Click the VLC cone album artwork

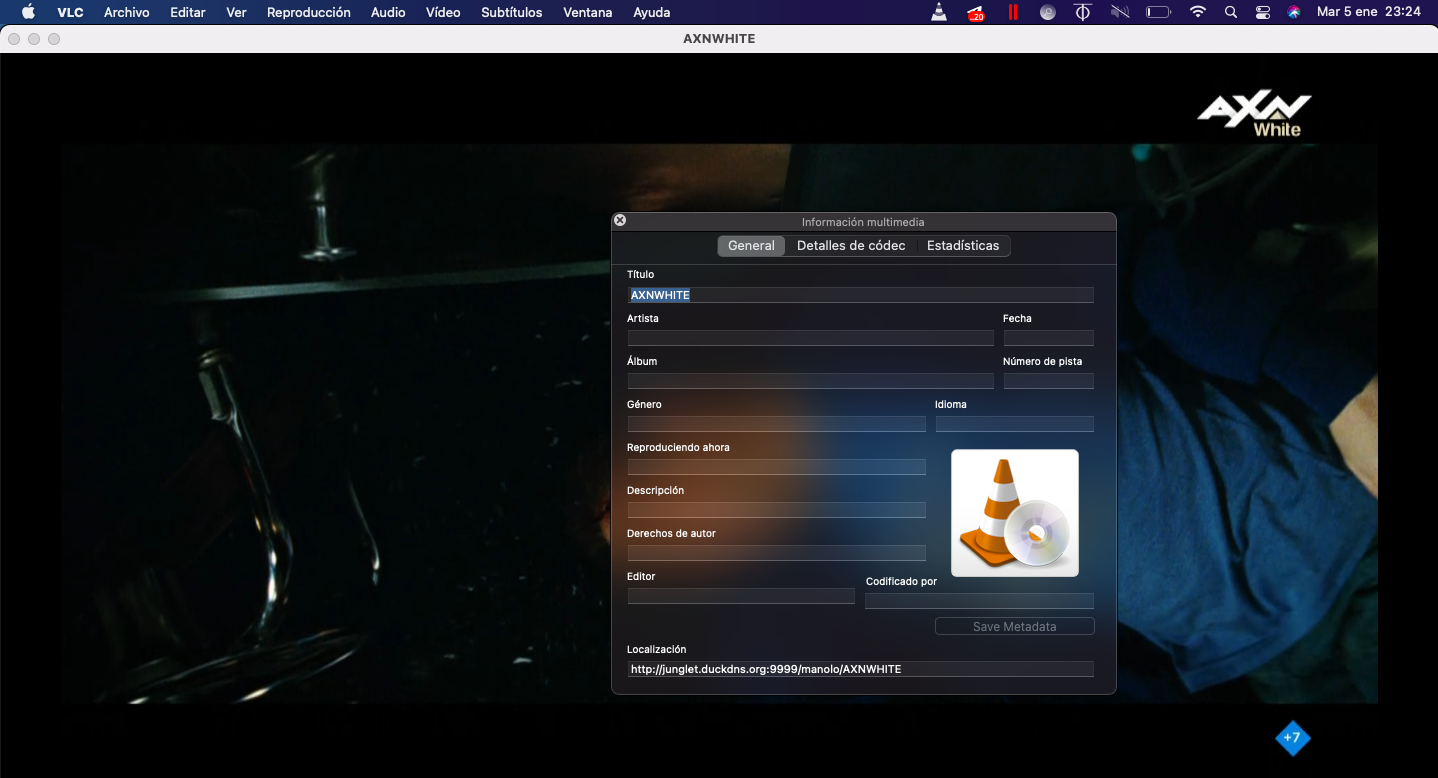point(1014,513)
